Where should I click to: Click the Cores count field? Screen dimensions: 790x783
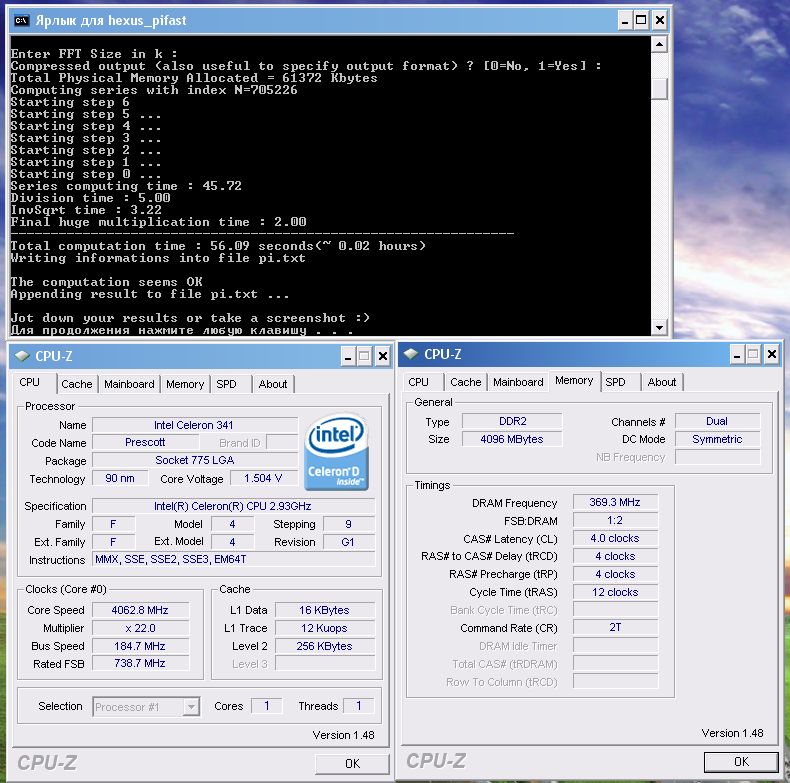coord(267,706)
